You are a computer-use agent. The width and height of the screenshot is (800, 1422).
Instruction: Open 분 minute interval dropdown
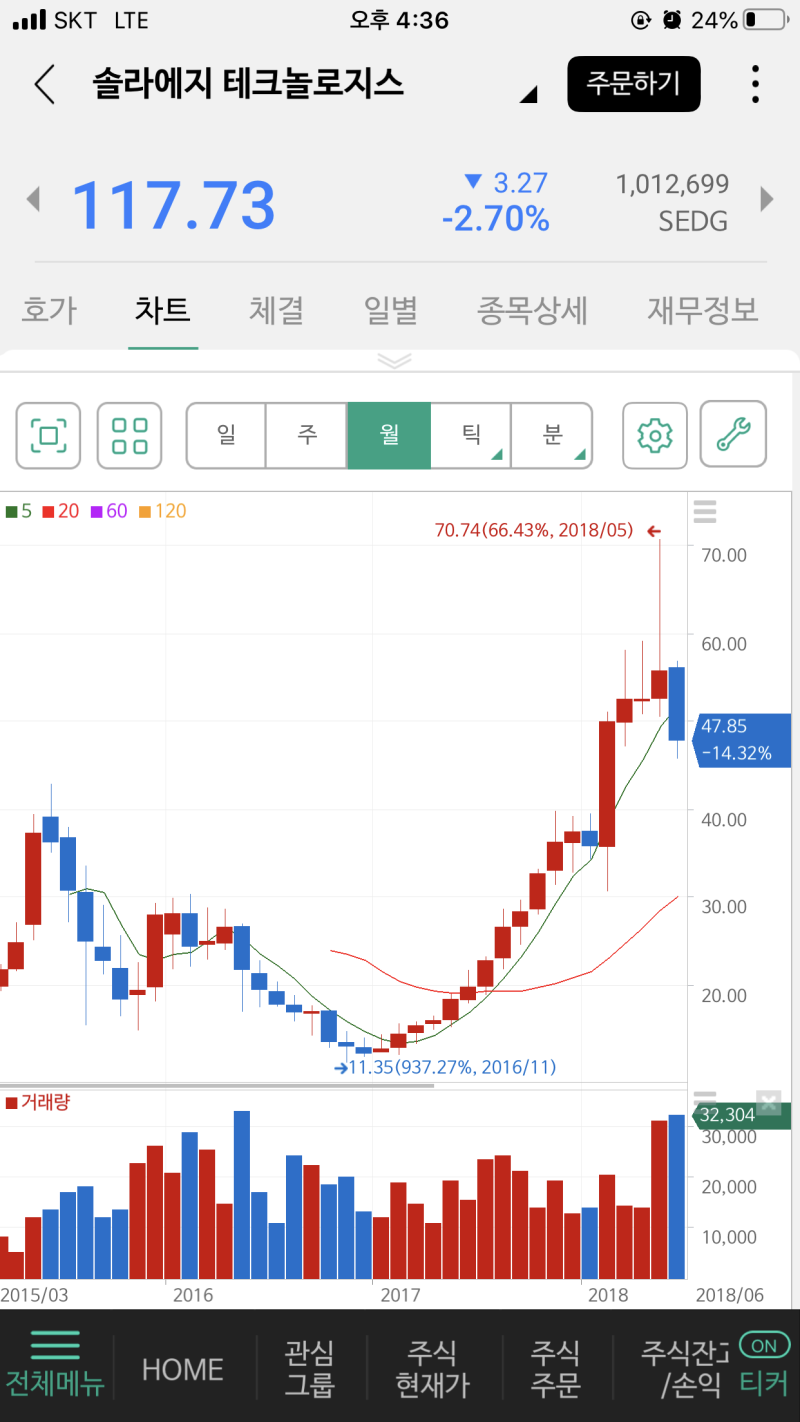click(x=552, y=436)
